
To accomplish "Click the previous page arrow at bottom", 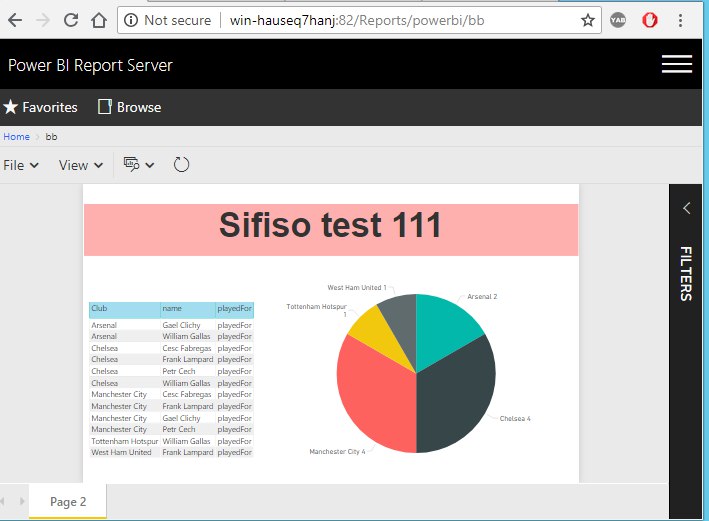I will (x=3, y=501).
